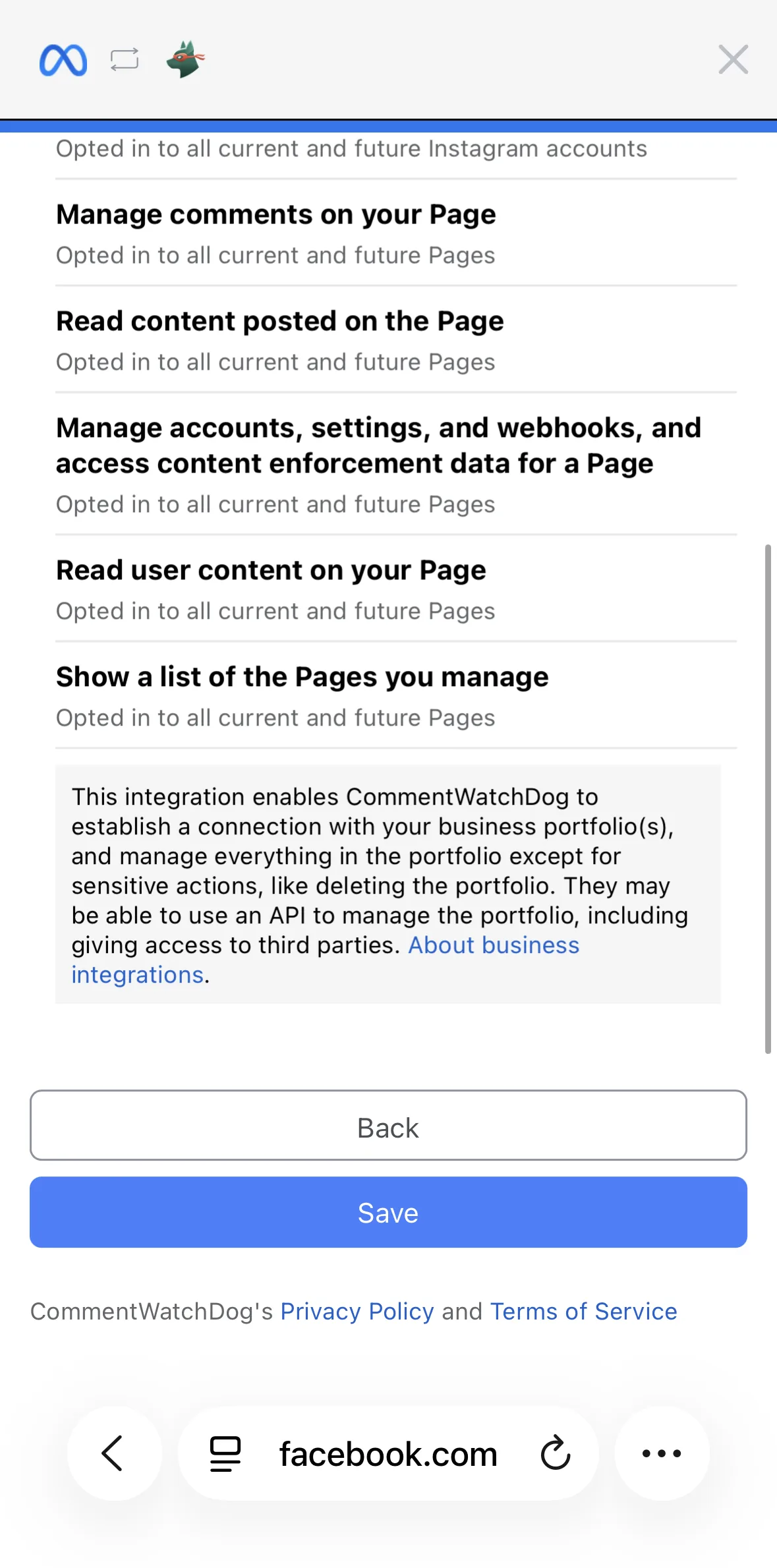Screen dimensions: 777x1568
Task: Tap the facebook.com address field
Action: (x=388, y=1453)
